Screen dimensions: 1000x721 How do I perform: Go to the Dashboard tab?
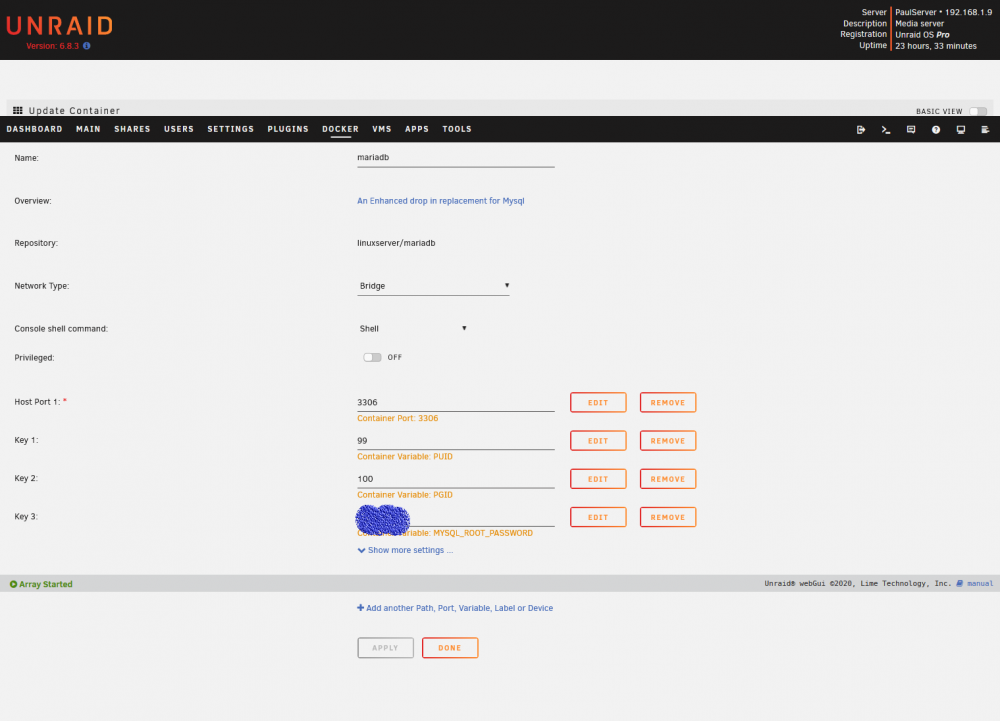point(34,129)
